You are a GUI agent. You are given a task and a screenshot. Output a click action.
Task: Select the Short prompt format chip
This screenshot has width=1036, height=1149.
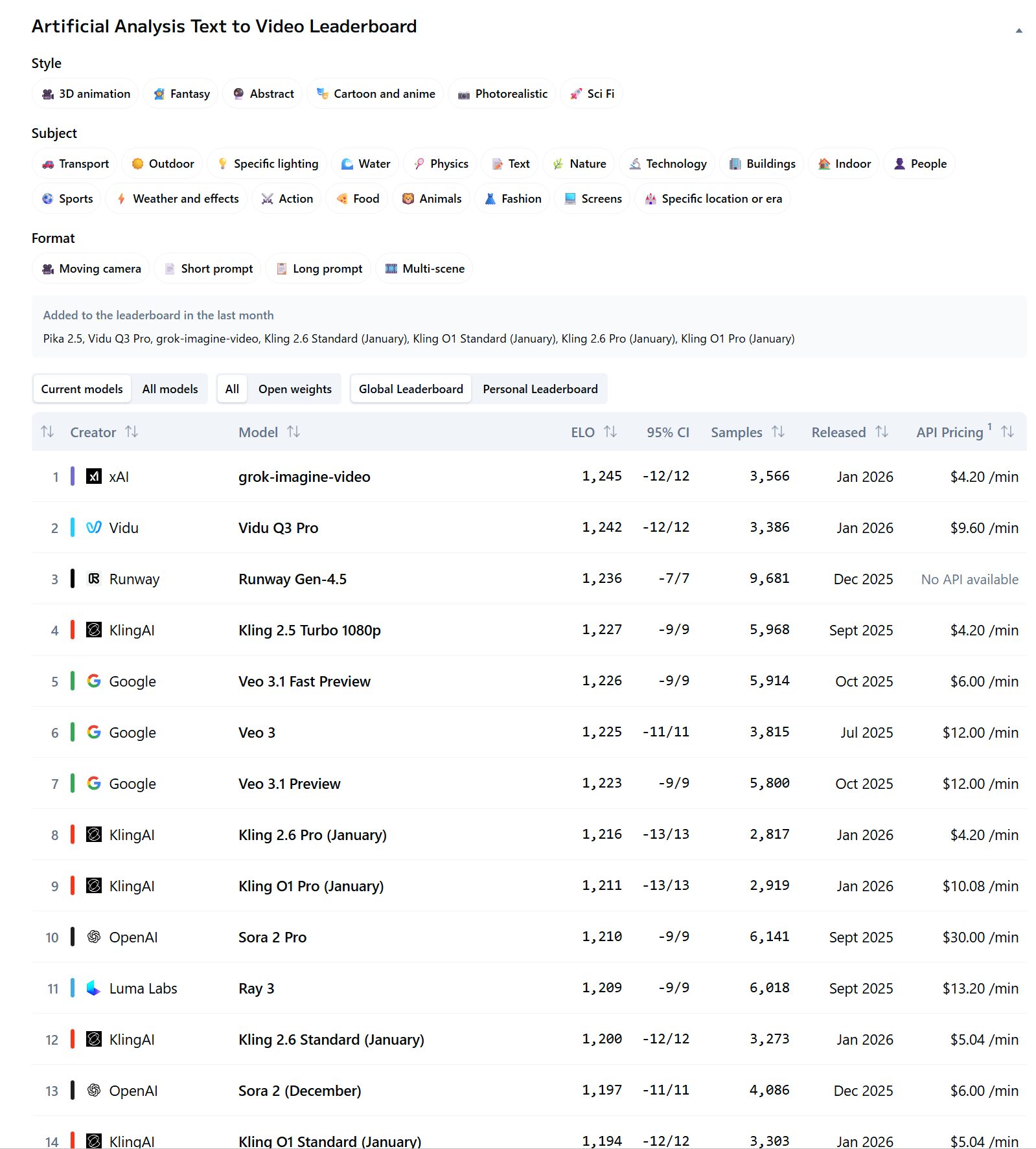click(208, 269)
